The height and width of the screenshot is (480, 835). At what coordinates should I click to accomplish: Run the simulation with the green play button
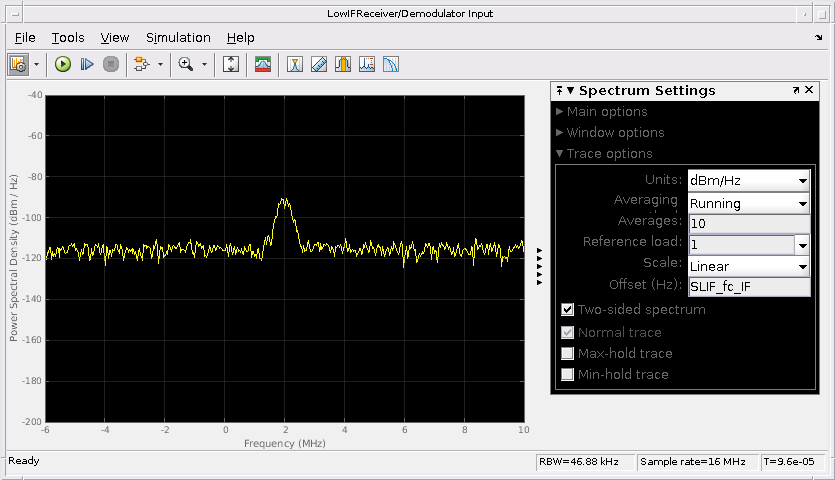pyautogui.click(x=63, y=64)
